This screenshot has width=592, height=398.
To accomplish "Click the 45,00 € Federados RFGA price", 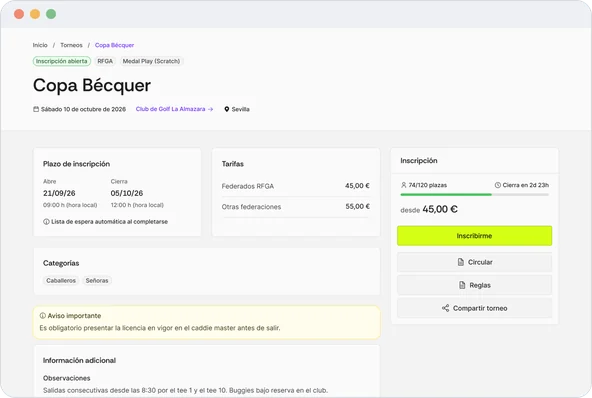I will click(x=357, y=186).
